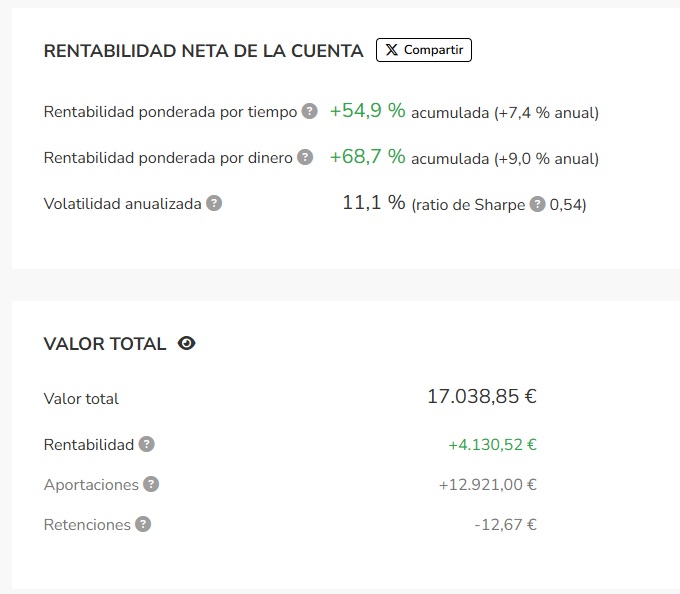Open the Rentabilidad help icon under Valor total
Image resolution: width=680 pixels, height=594 pixels.
[x=147, y=444]
